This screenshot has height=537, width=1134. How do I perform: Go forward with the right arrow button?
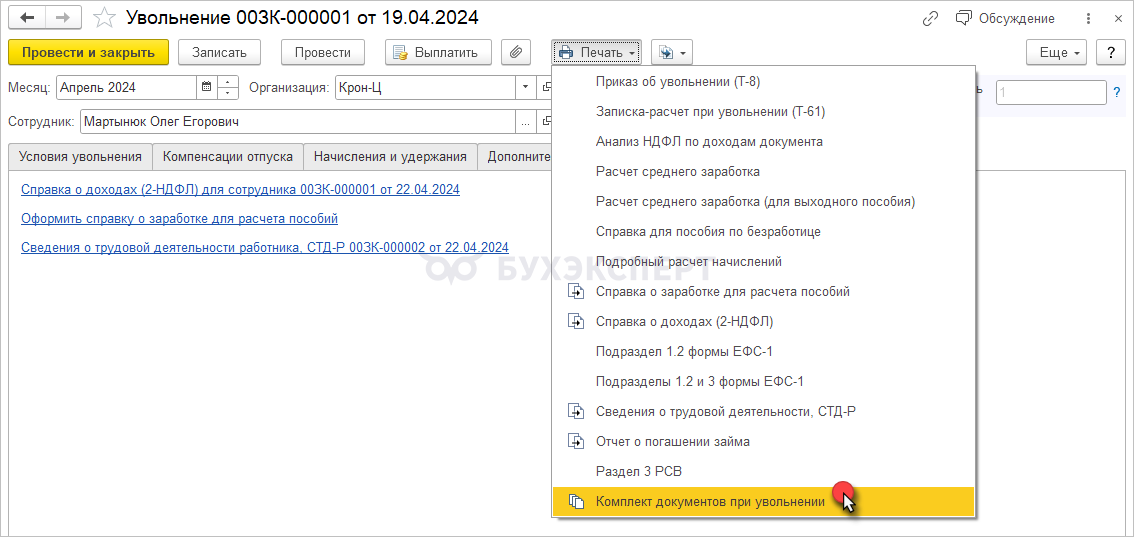pos(65,17)
